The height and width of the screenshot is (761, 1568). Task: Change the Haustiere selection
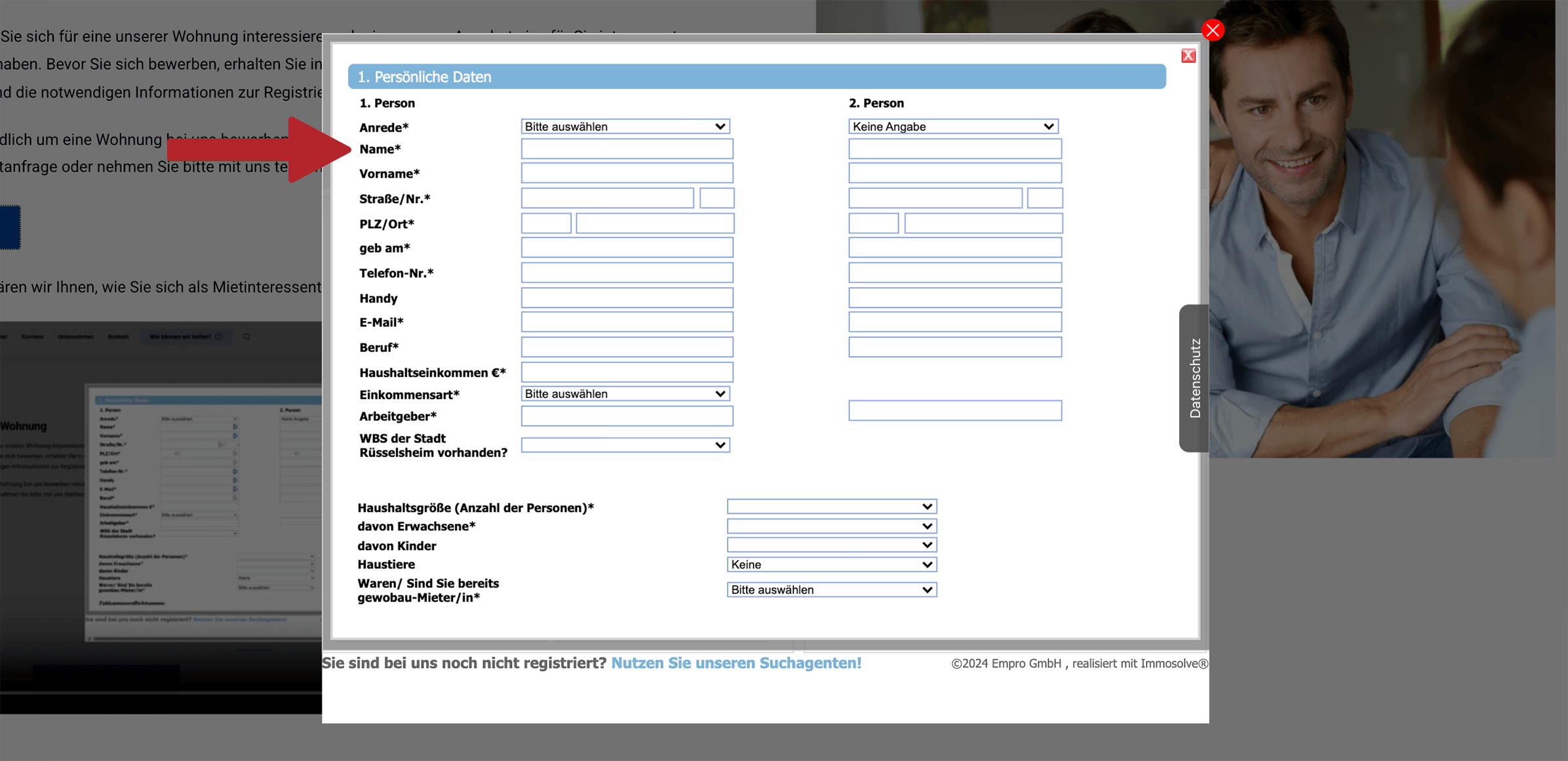(x=831, y=564)
